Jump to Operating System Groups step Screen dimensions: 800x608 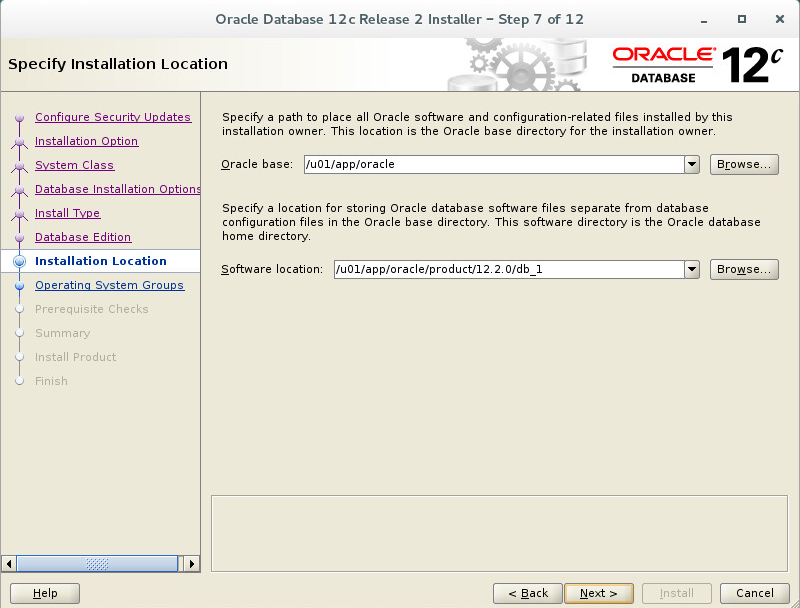click(x=109, y=285)
